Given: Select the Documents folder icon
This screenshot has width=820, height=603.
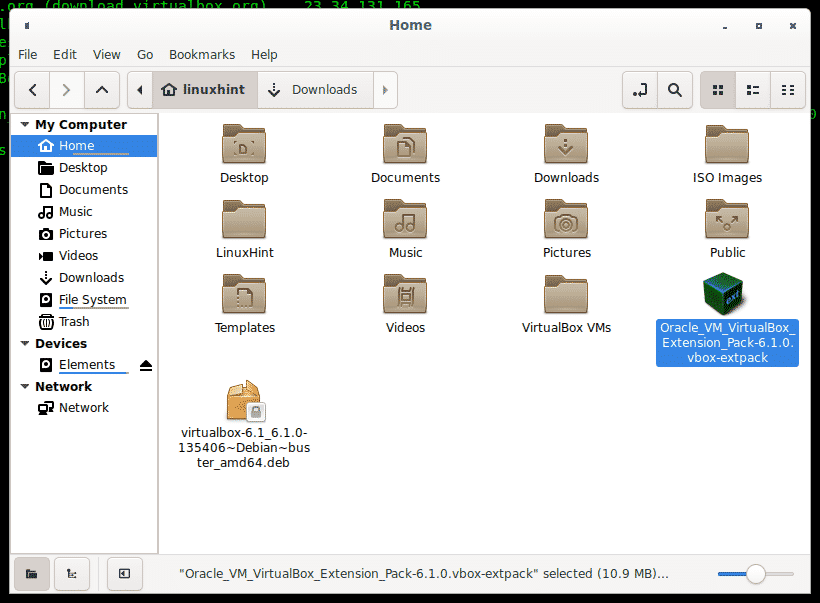Looking at the screenshot, I should tap(405, 144).
